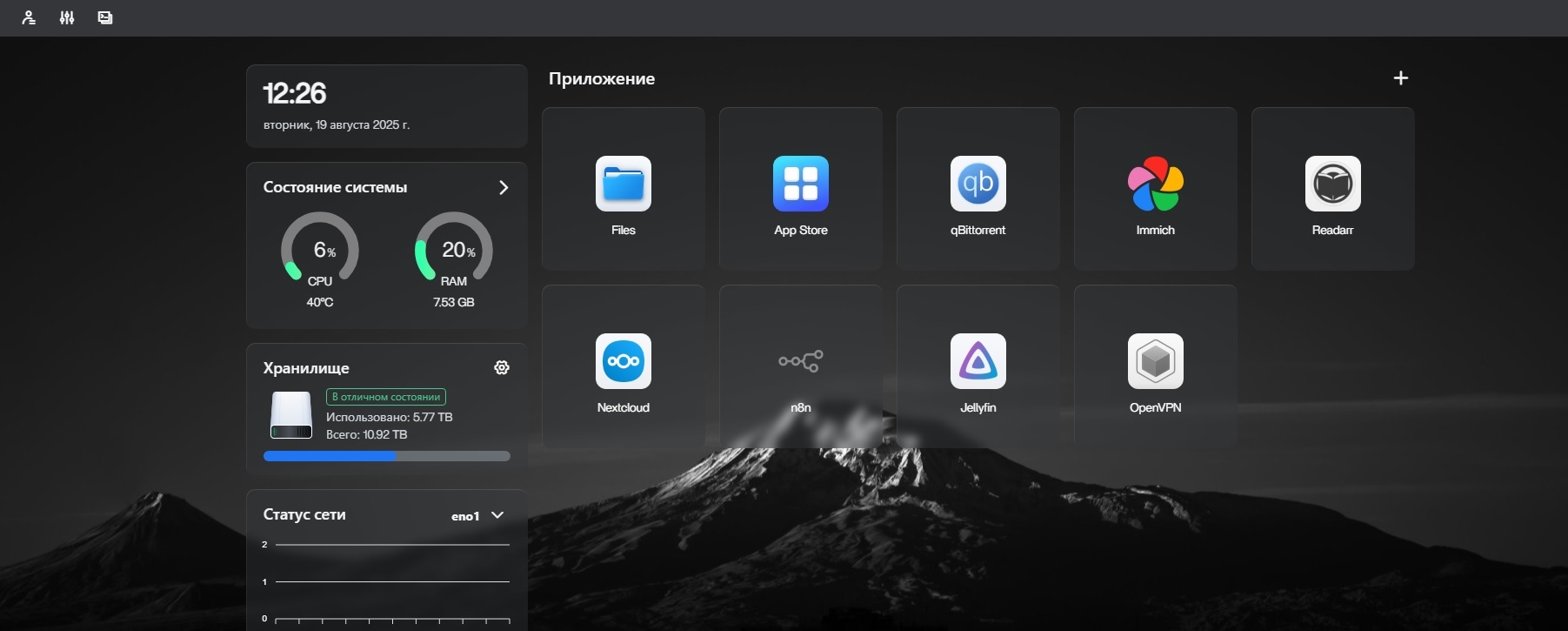The width and height of the screenshot is (1568, 631).
Task: Click the 'Статус сети' heading
Action: pyautogui.click(x=304, y=514)
